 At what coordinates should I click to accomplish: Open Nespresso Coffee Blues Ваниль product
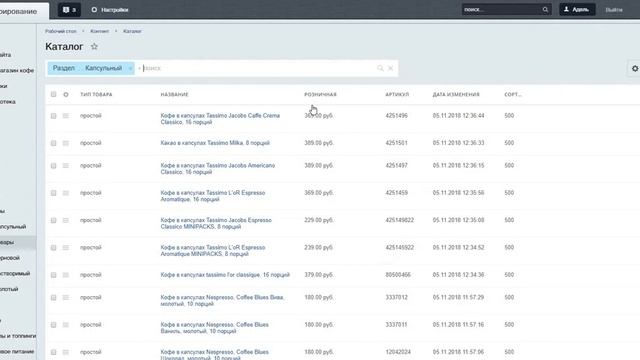[214, 328]
